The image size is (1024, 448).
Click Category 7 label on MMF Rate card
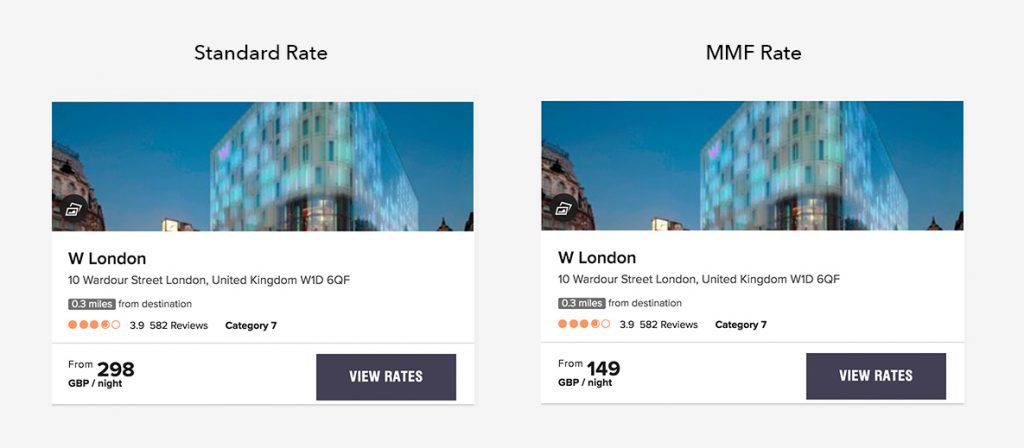741,325
